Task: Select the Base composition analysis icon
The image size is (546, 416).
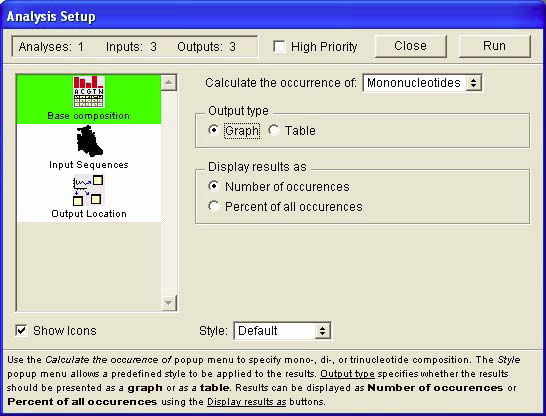Action: (x=89, y=92)
